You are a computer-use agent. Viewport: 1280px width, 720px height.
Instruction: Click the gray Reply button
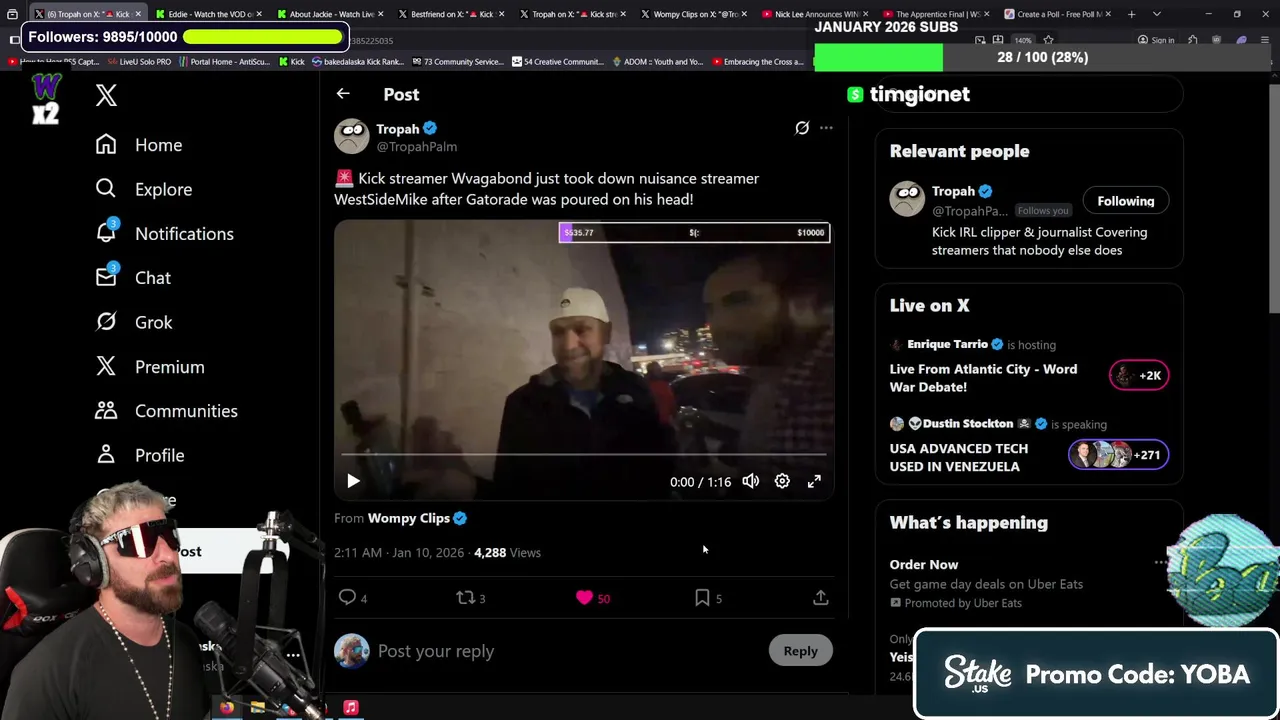pyautogui.click(x=800, y=651)
